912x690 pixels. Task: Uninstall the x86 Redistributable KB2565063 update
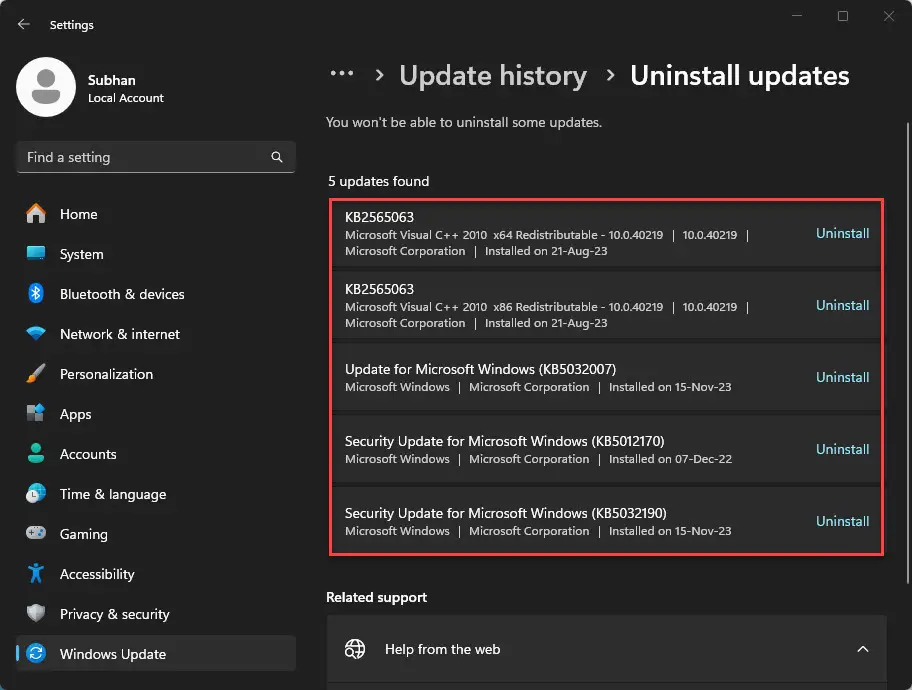click(x=842, y=305)
